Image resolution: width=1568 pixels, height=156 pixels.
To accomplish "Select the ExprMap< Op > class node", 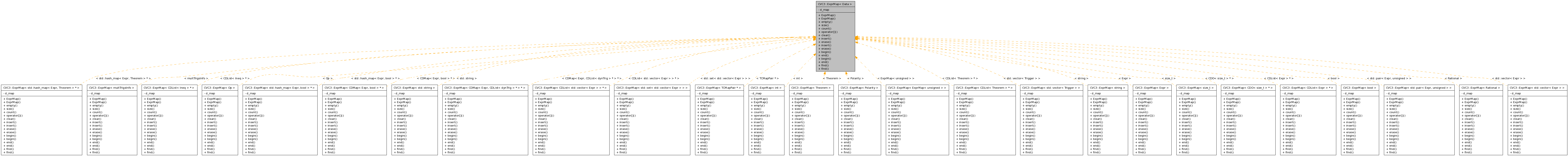I will coord(220,88).
